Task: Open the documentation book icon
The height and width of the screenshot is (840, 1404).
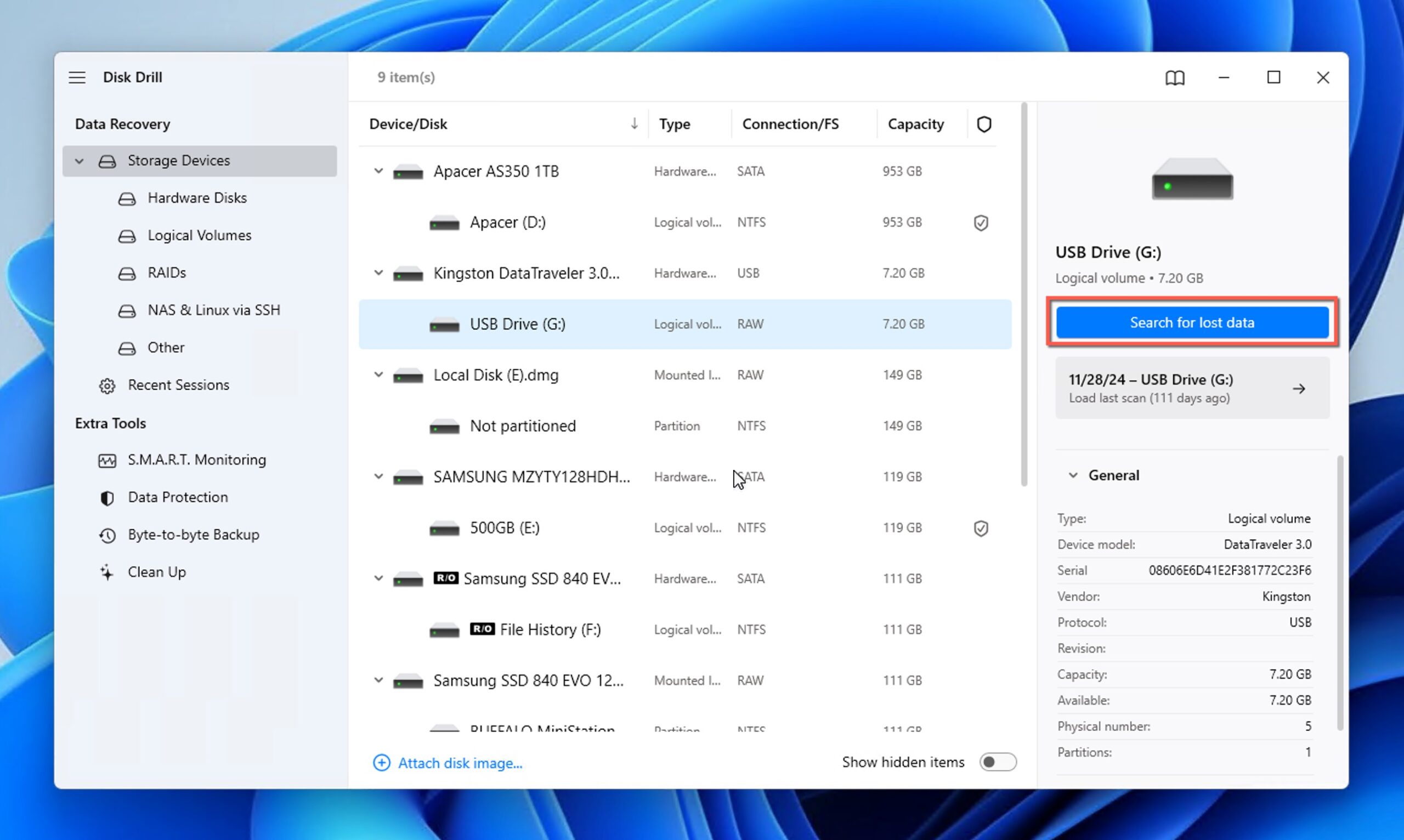Action: tap(1174, 77)
